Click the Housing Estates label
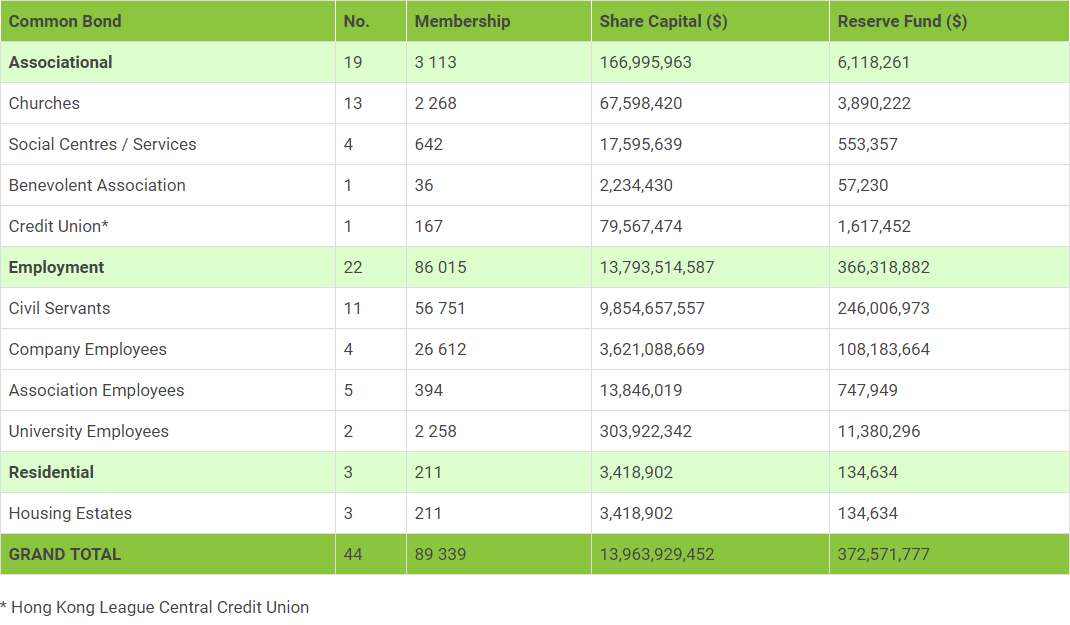The image size is (1070, 625). click(x=70, y=512)
